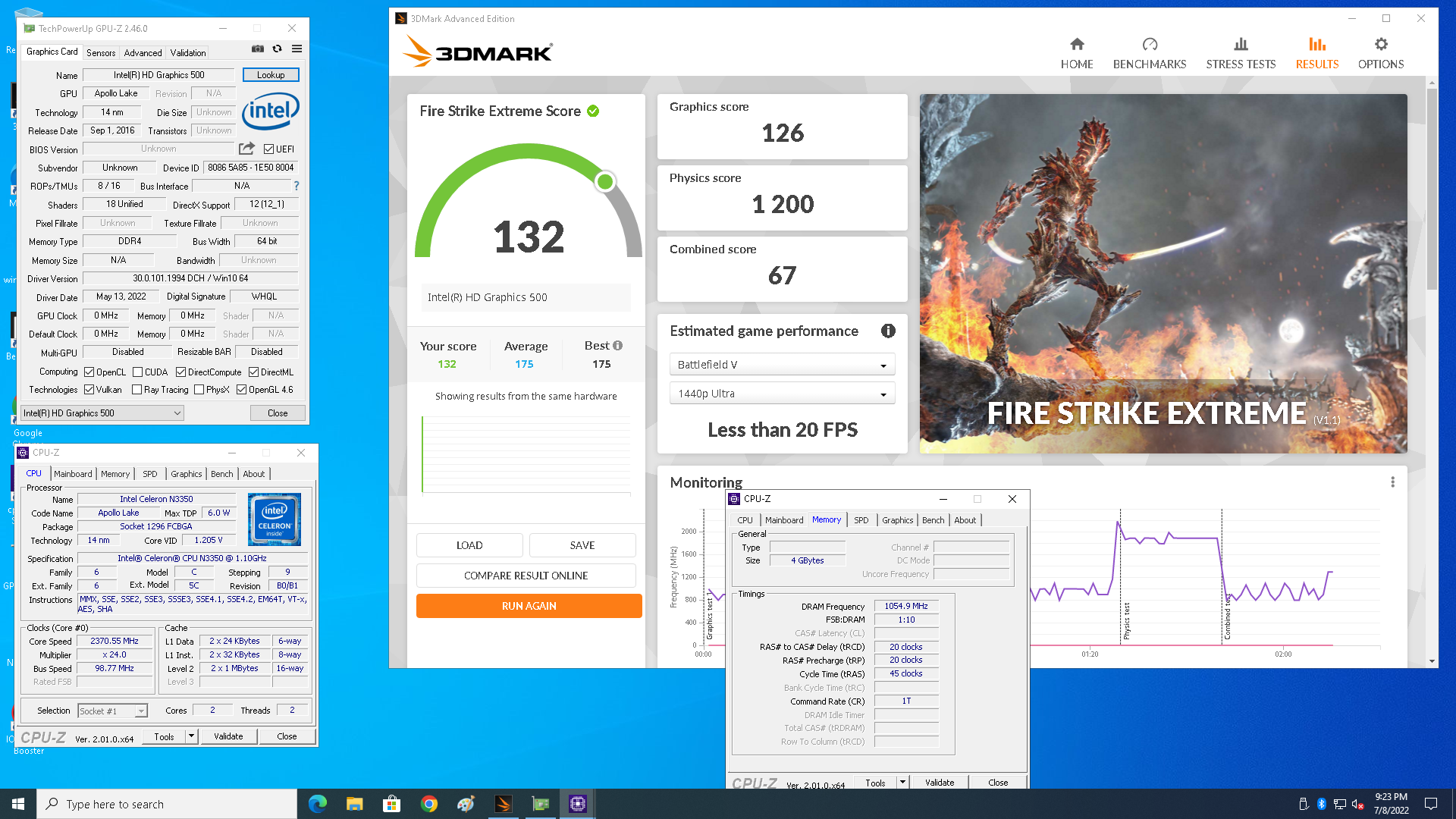Open Microsoft Store from the taskbar
Screen dimensions: 1456x819
[391, 804]
